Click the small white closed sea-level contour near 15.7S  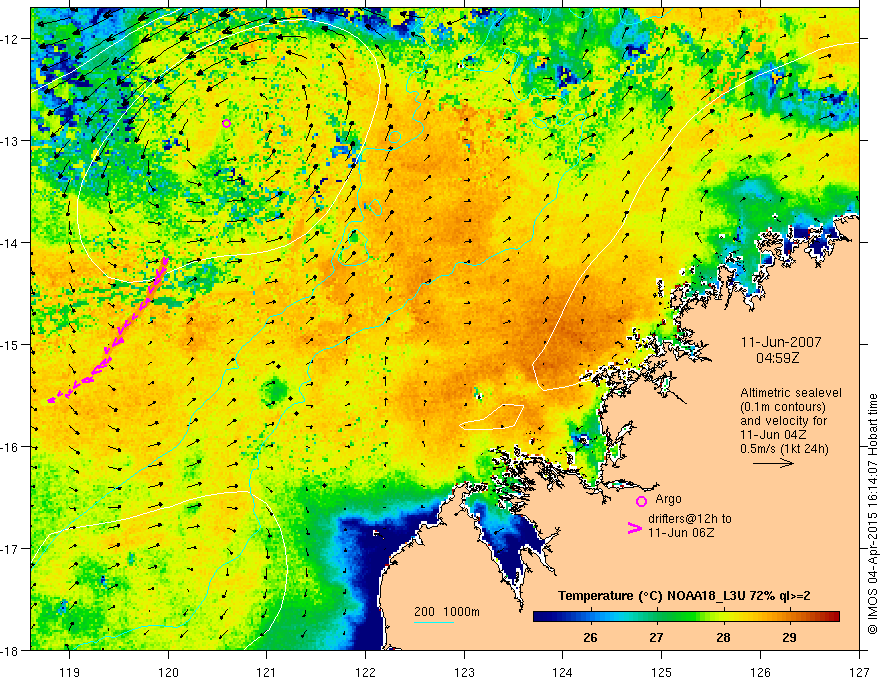coord(492,417)
